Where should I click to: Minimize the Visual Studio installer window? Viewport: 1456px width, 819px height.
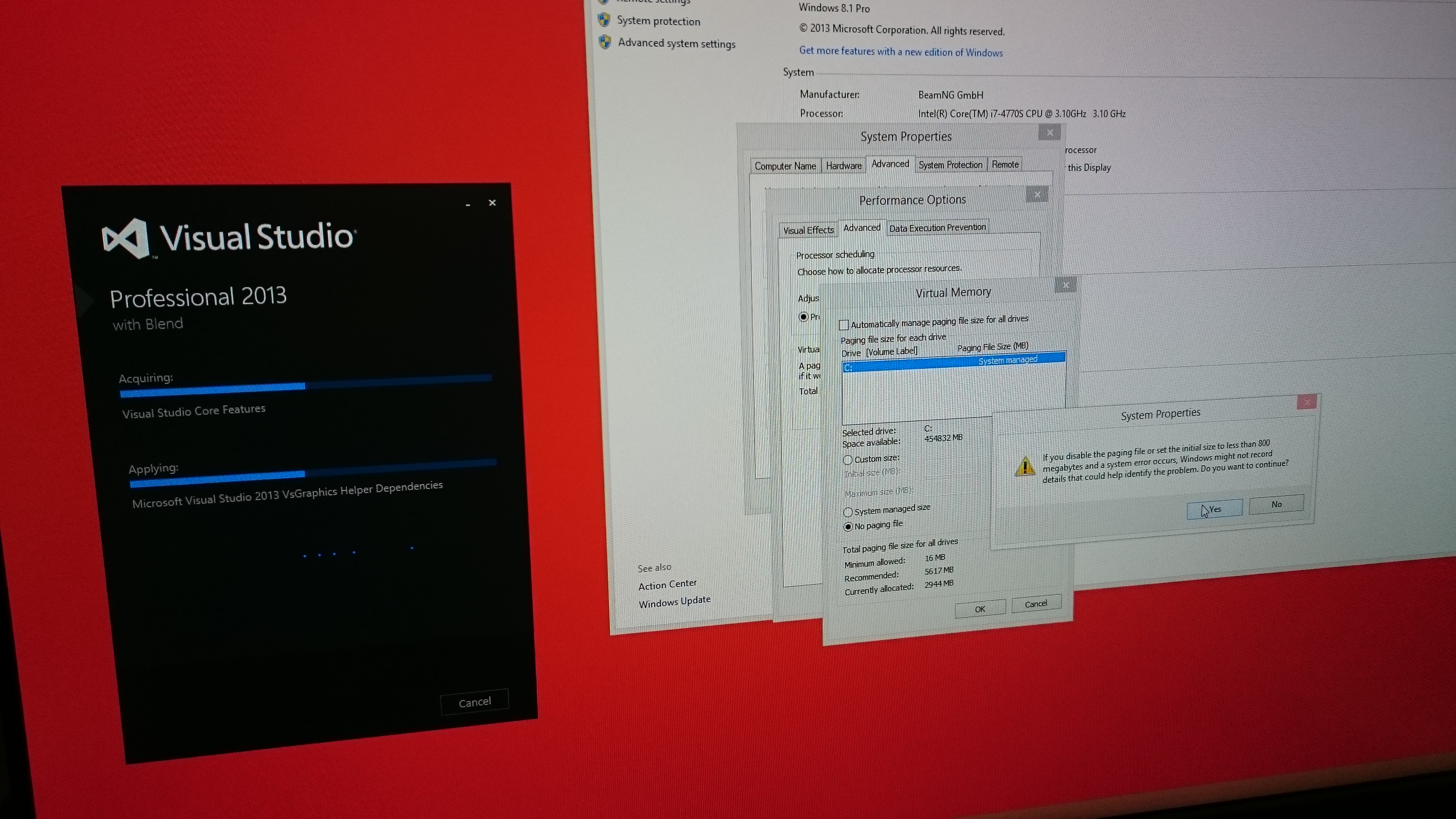(468, 205)
